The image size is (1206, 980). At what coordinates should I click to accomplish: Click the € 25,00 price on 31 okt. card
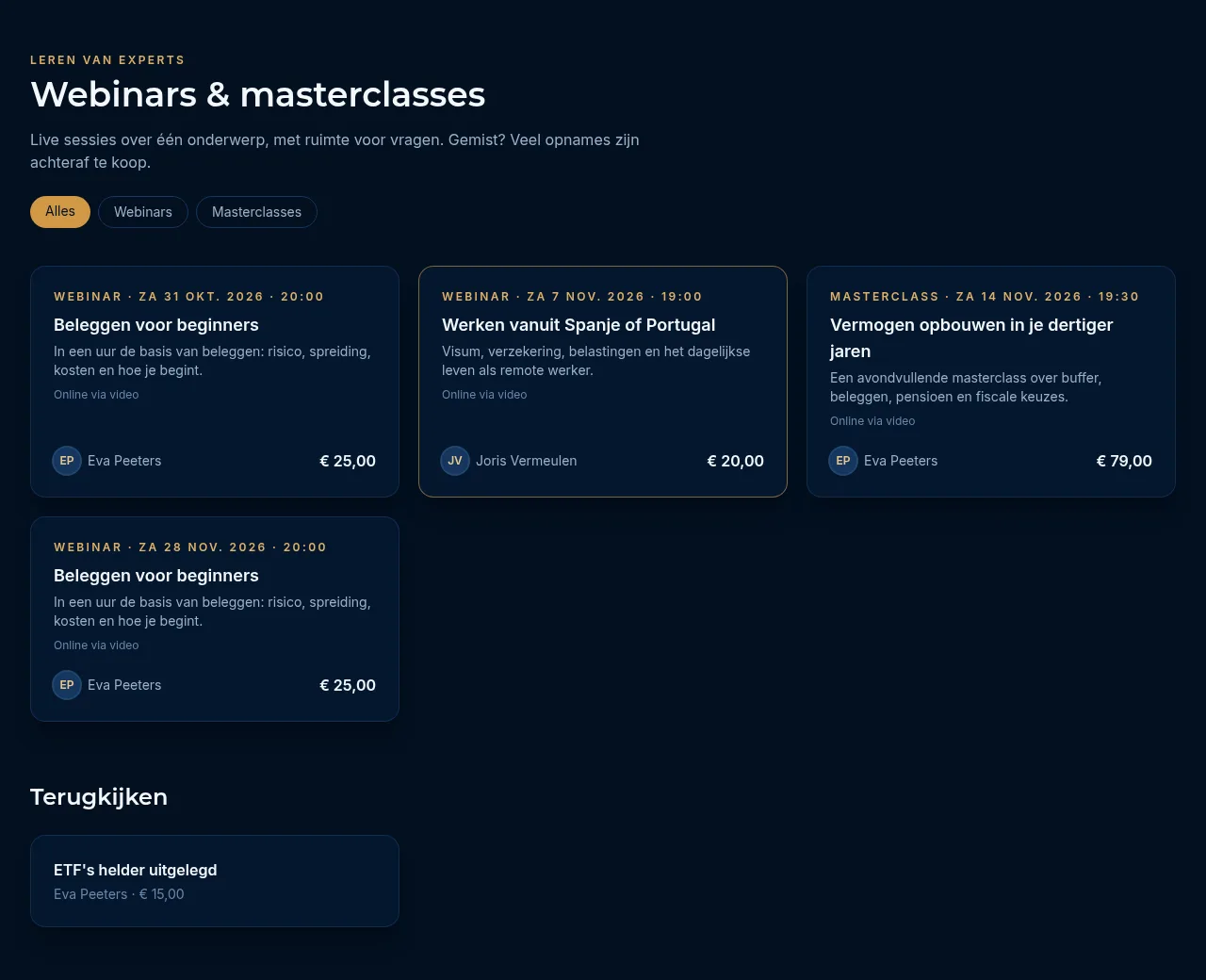pos(348,461)
